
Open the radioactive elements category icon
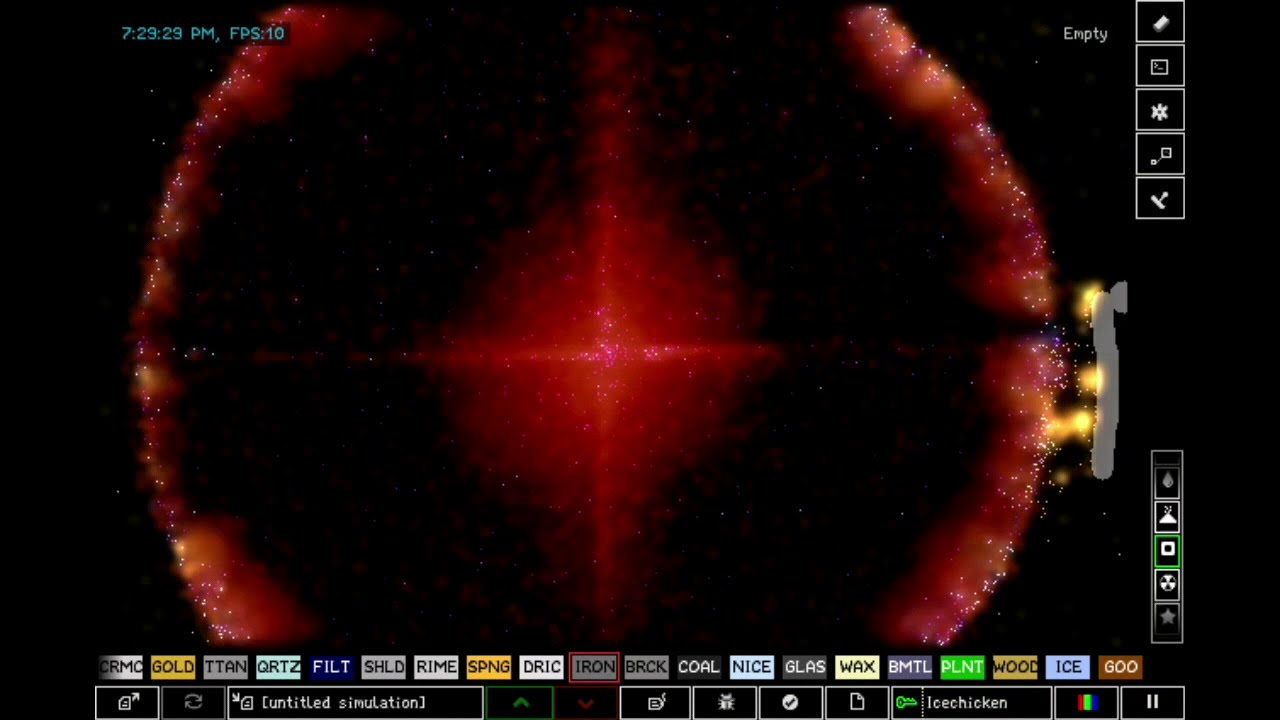[x=1167, y=583]
